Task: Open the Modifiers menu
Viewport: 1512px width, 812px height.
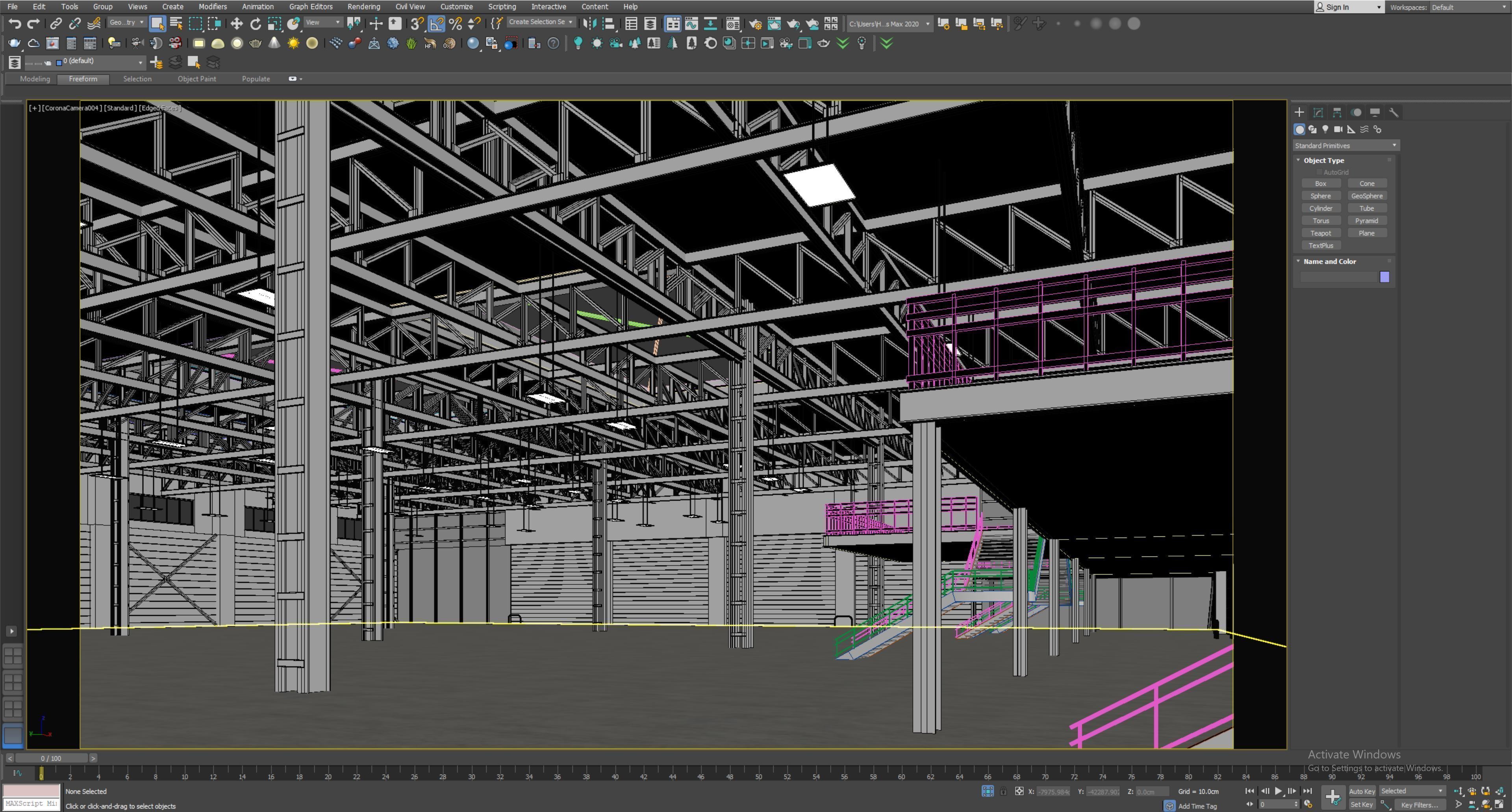Action: pos(213,6)
